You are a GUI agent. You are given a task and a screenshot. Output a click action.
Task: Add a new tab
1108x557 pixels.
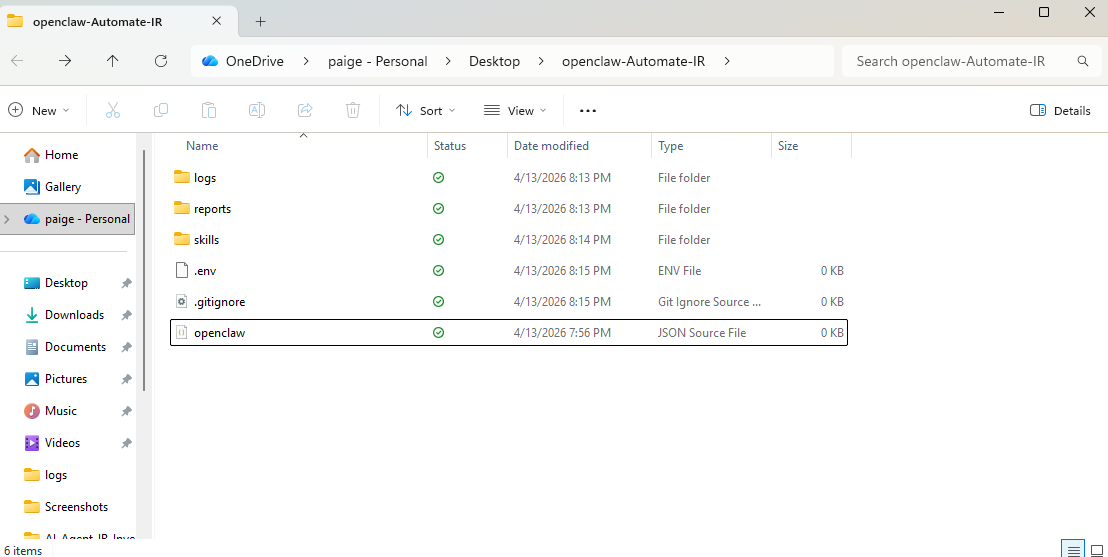pyautogui.click(x=260, y=22)
